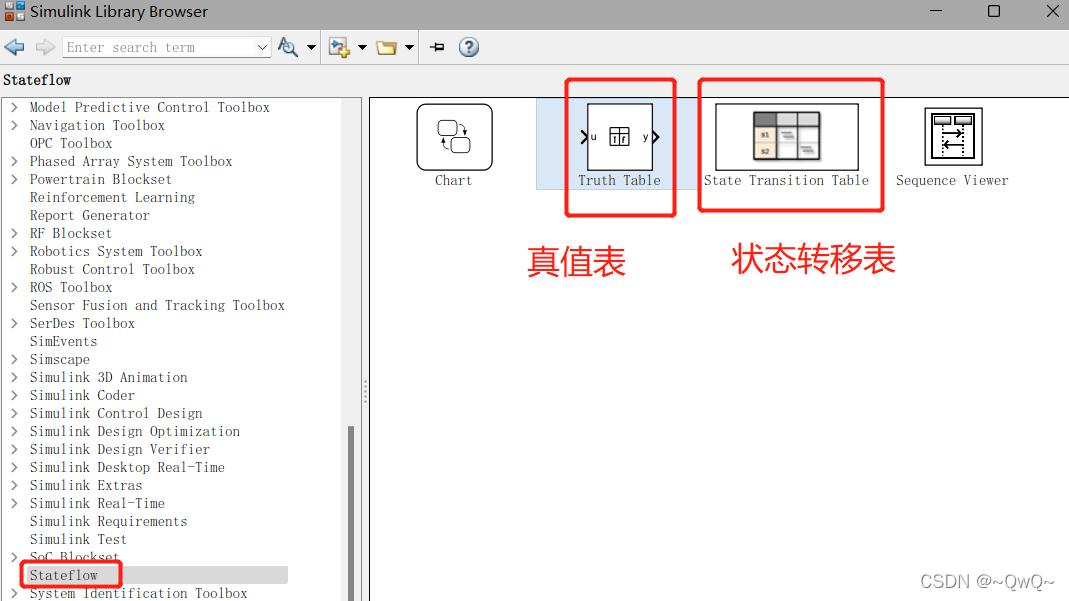
Task: Select Simulink Real-Time library
Action: [x=97, y=504]
